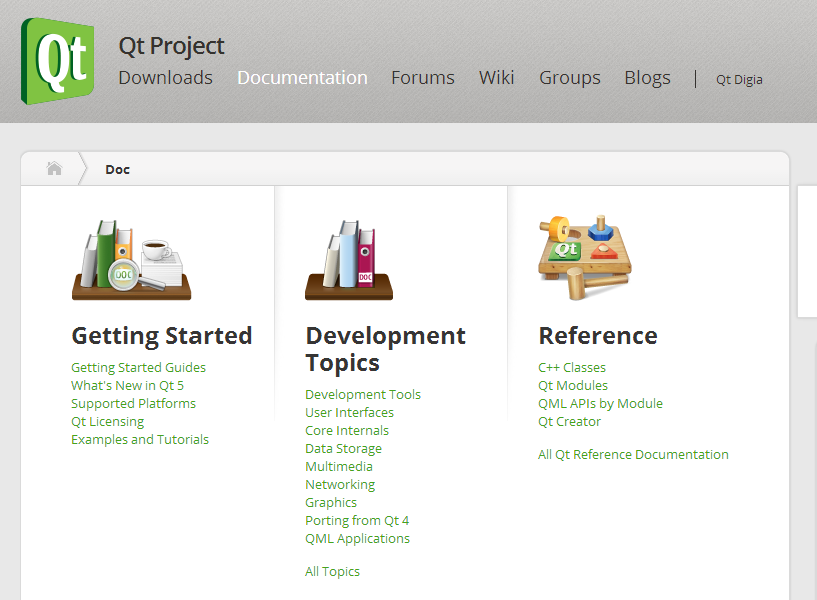
Task: Open User Interfaces topic
Action: (350, 412)
